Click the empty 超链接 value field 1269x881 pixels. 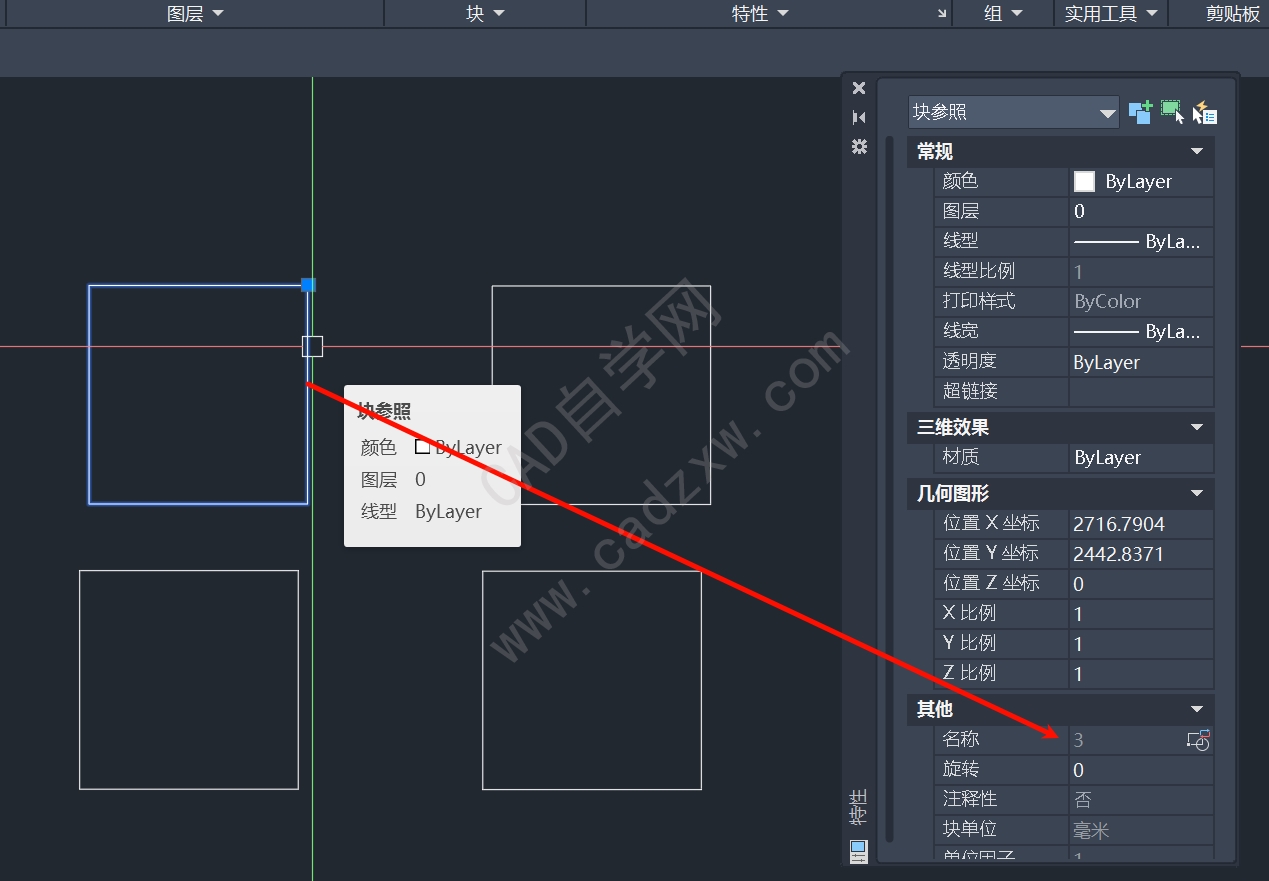(1141, 392)
